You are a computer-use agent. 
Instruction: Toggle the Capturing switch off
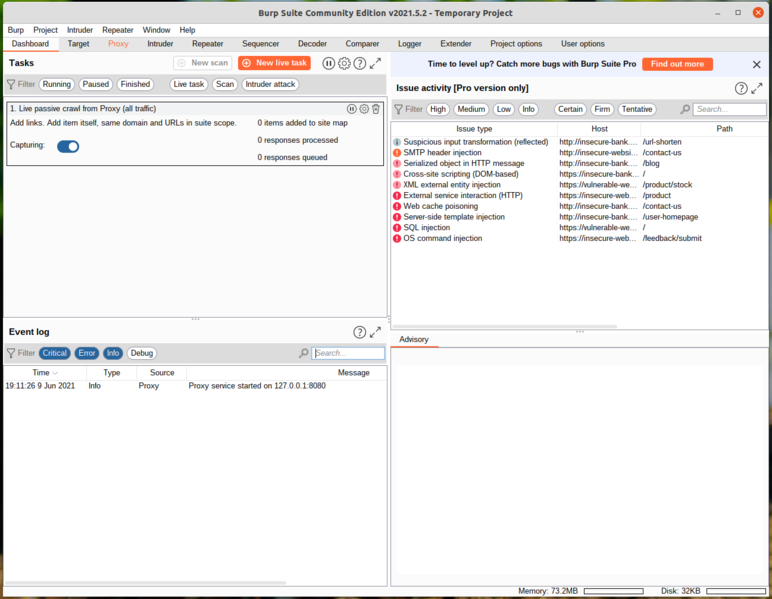click(x=68, y=146)
